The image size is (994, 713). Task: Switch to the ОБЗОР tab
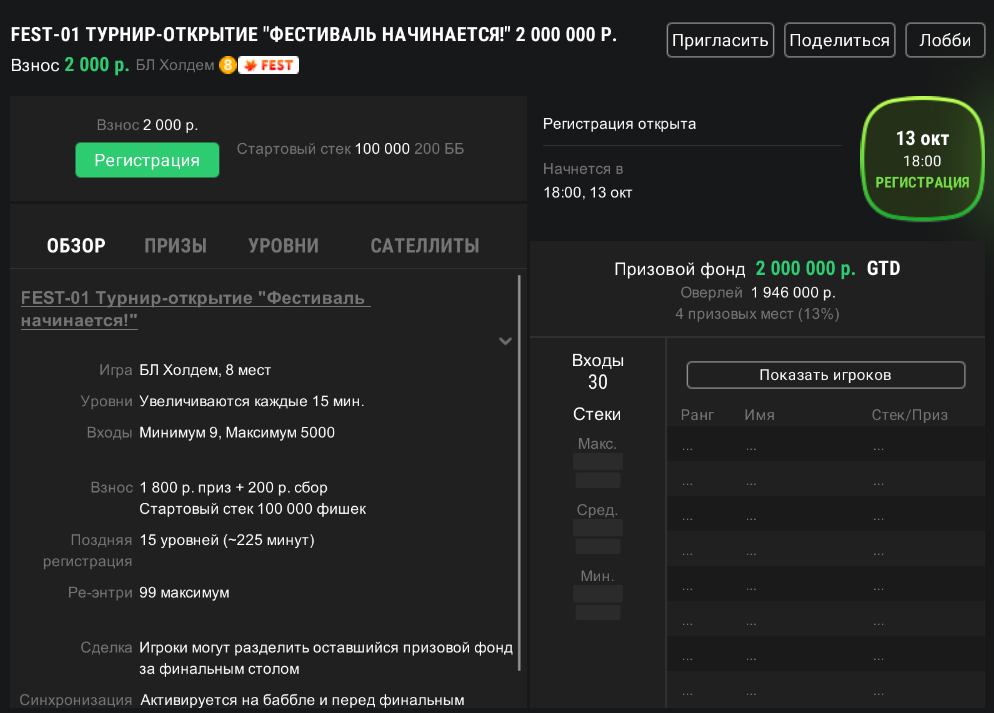(x=76, y=246)
